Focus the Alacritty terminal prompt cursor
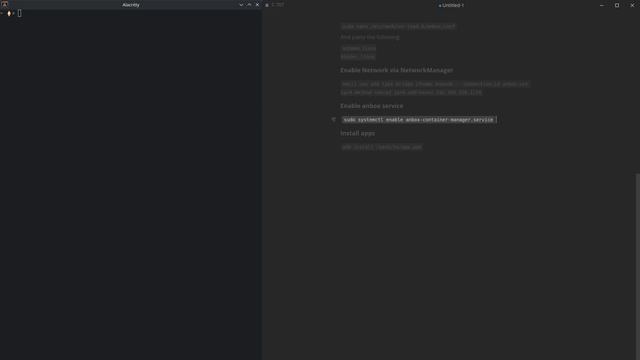The height and width of the screenshot is (360, 640). pyautogui.click(x=19, y=13)
